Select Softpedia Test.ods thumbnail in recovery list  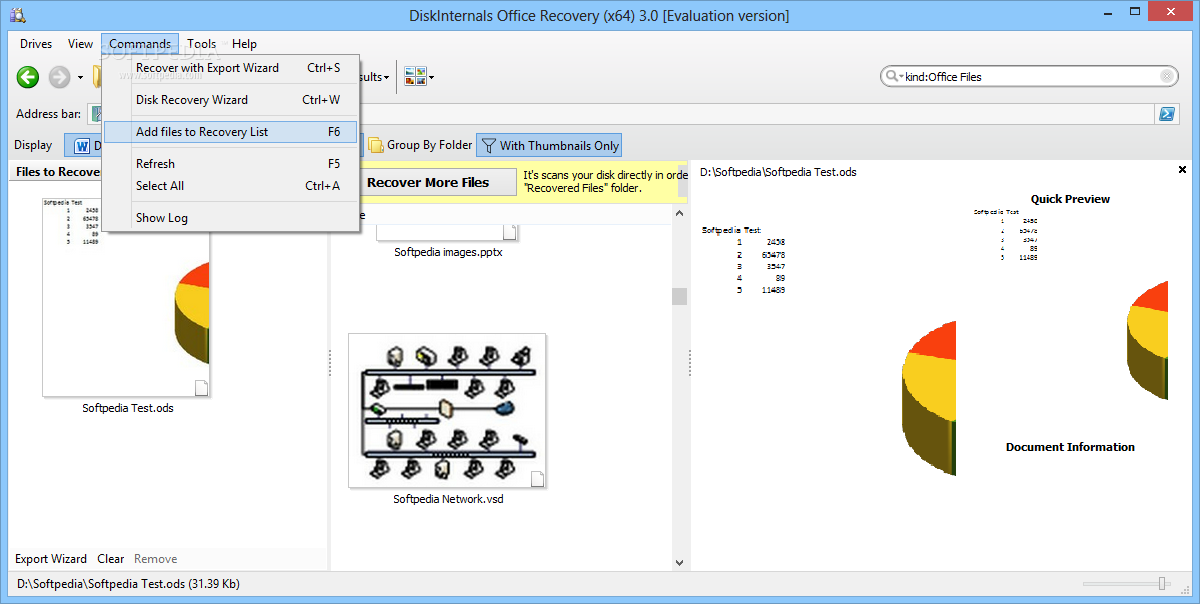(x=126, y=296)
